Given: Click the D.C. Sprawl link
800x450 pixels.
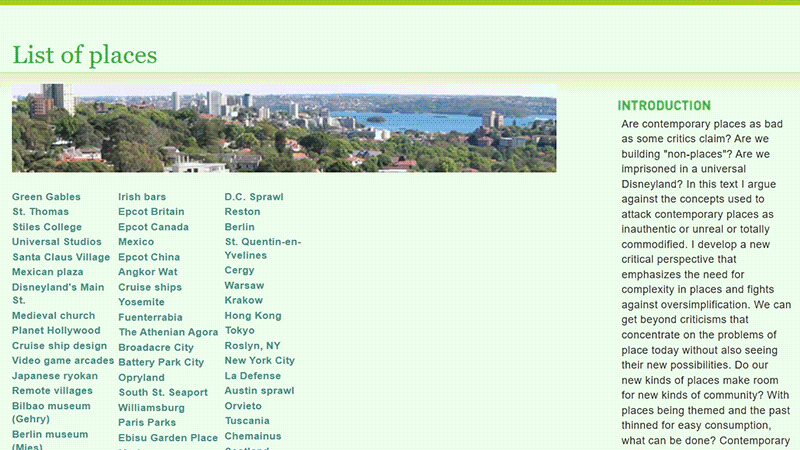Looking at the screenshot, I should pos(254,197).
